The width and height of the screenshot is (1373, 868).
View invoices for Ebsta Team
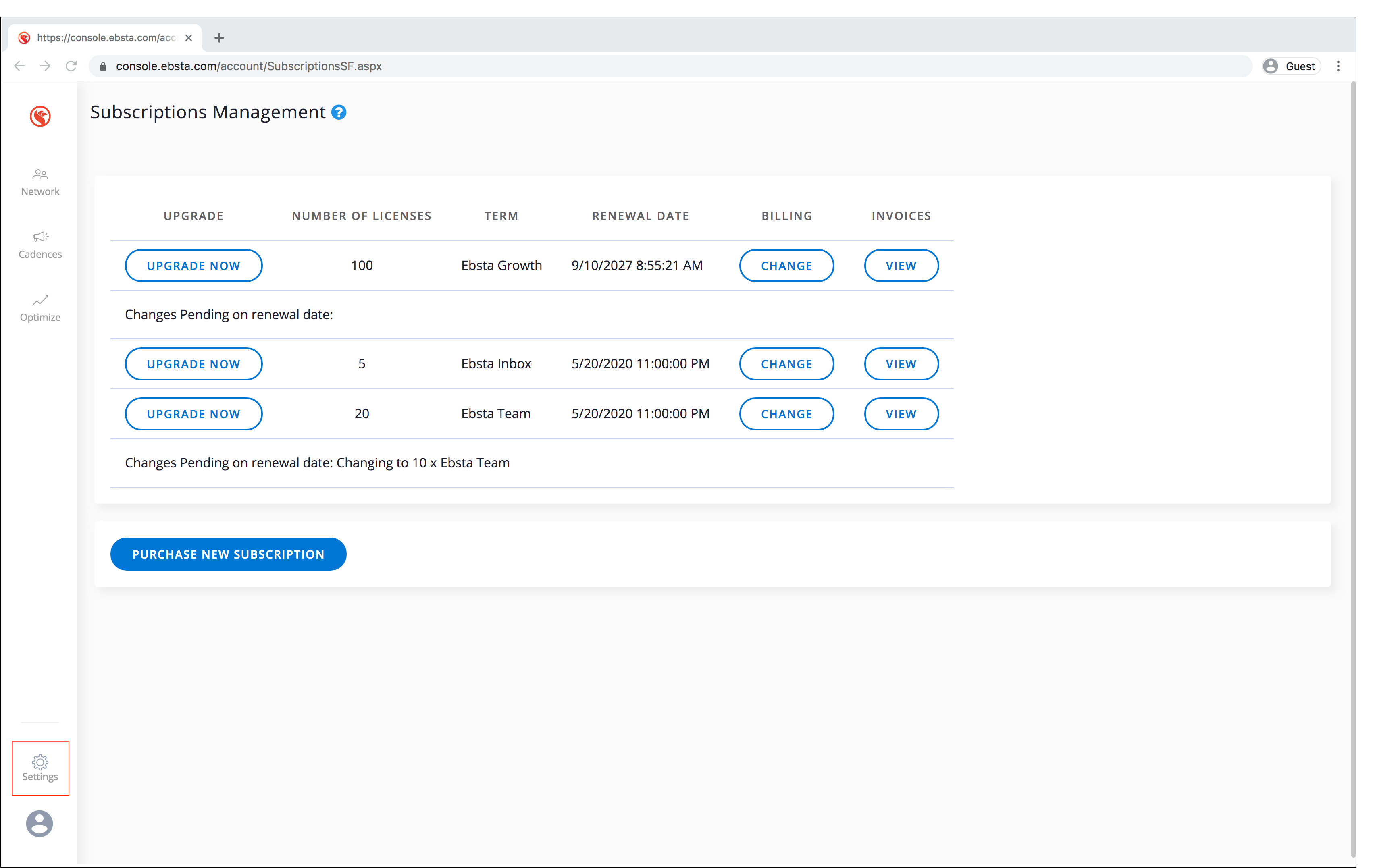click(x=901, y=414)
